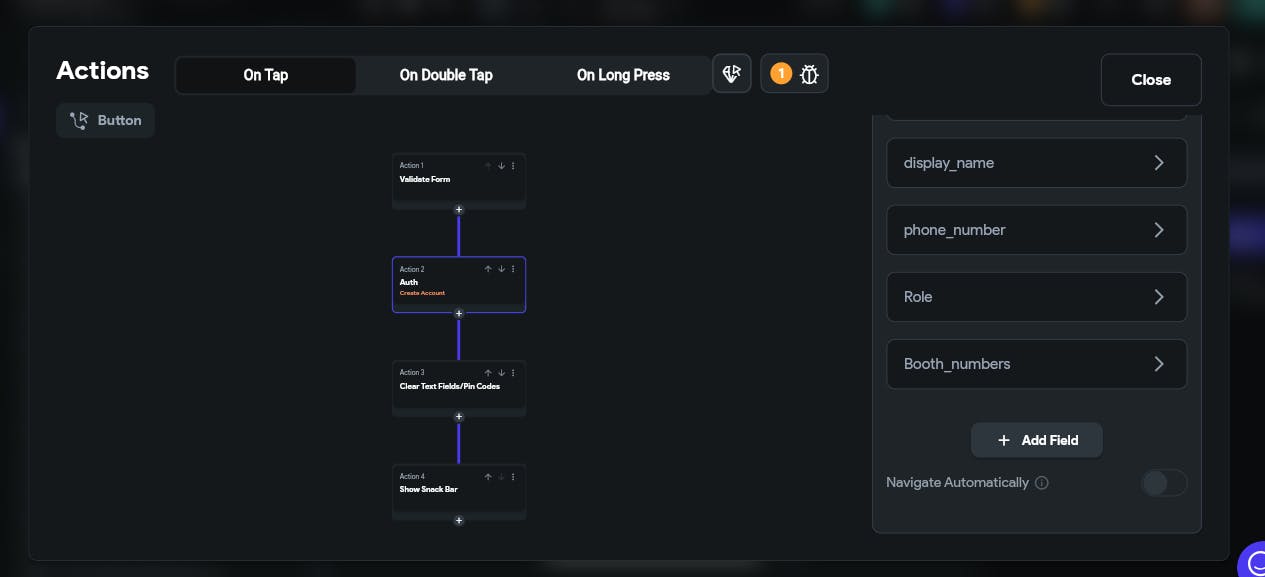Move Action 2 Auth up with arrow
Screen dimensions: 1265x577
tap(488, 269)
